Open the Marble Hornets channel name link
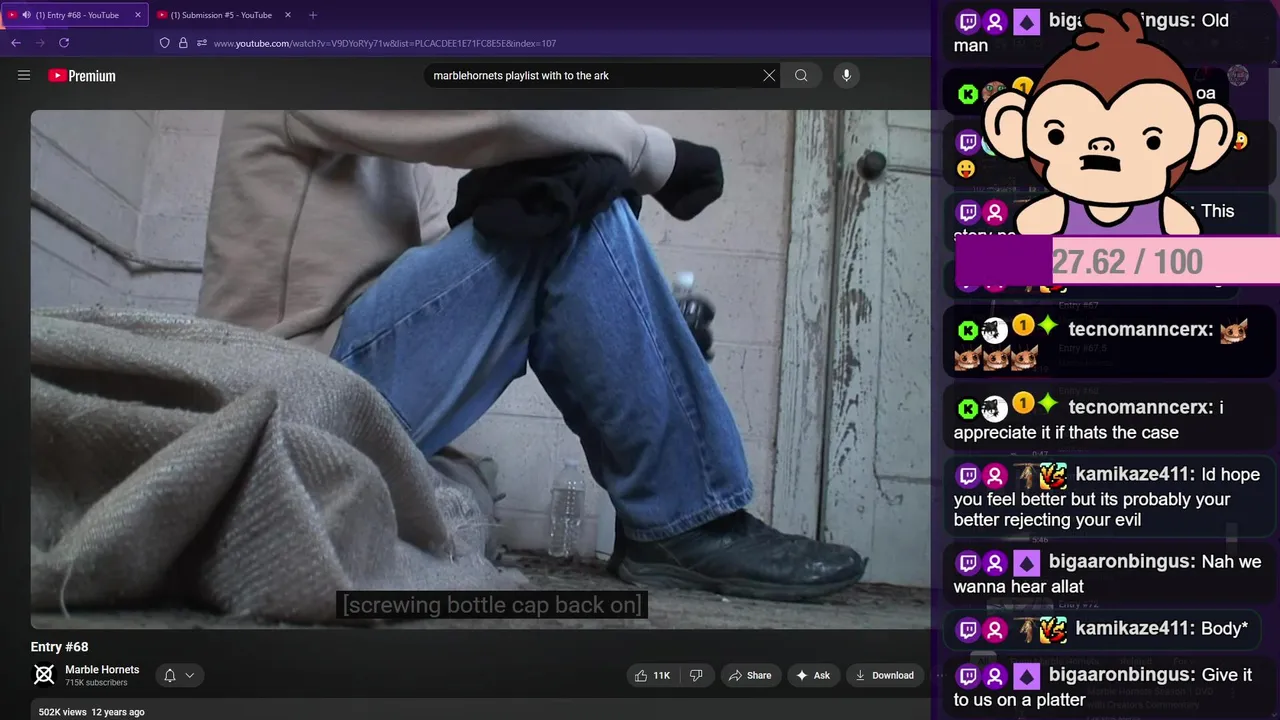This screenshot has width=1280, height=720. (x=102, y=670)
